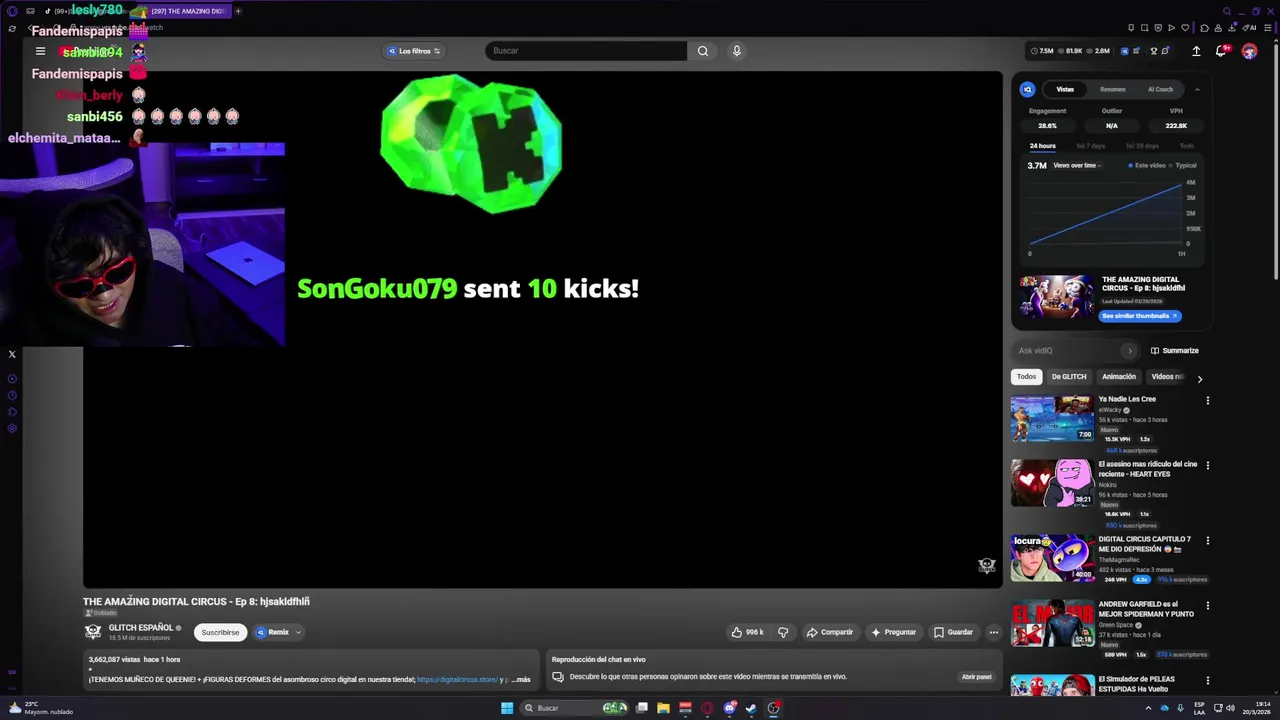Click the GLITCH ESPAÑOL channel avatar
The height and width of the screenshot is (720, 1280).
click(x=93, y=632)
